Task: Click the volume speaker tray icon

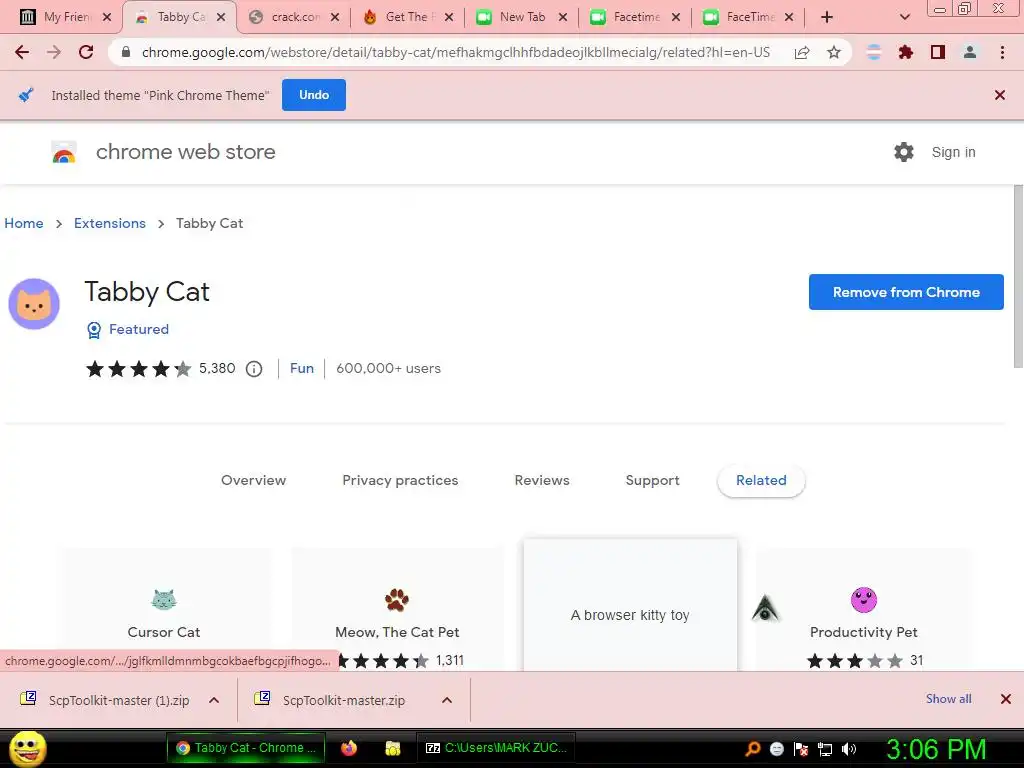Action: coord(849,749)
